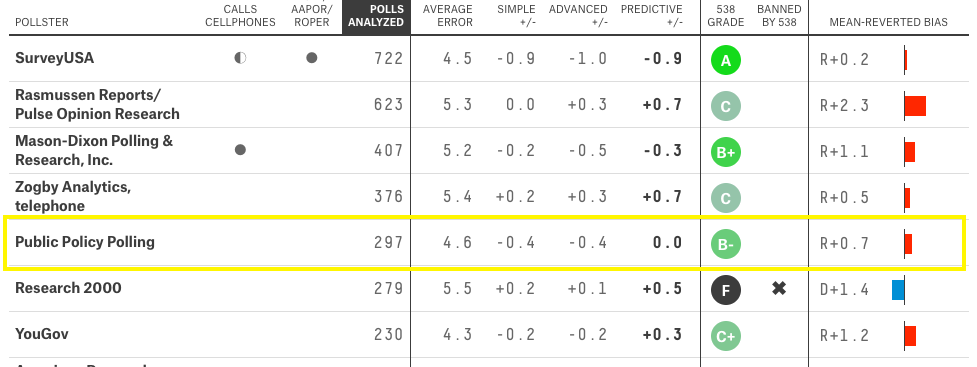
Task: Sort by Polls Analyzed column header
Action: click(x=376, y=16)
